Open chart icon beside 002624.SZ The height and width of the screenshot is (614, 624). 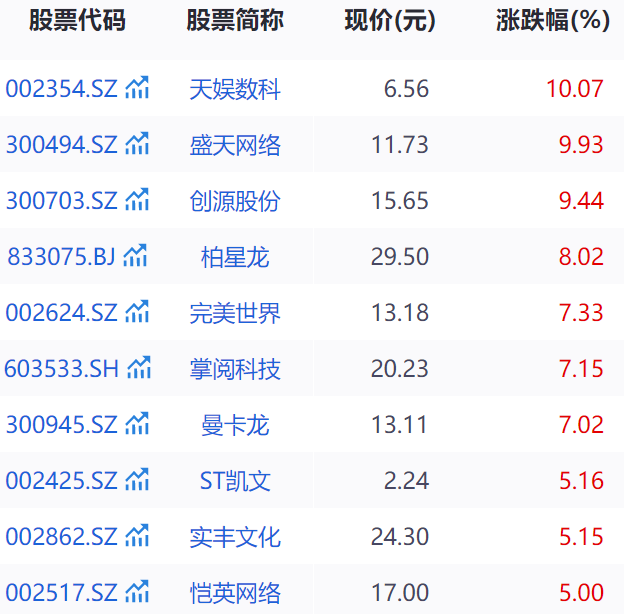137,312
